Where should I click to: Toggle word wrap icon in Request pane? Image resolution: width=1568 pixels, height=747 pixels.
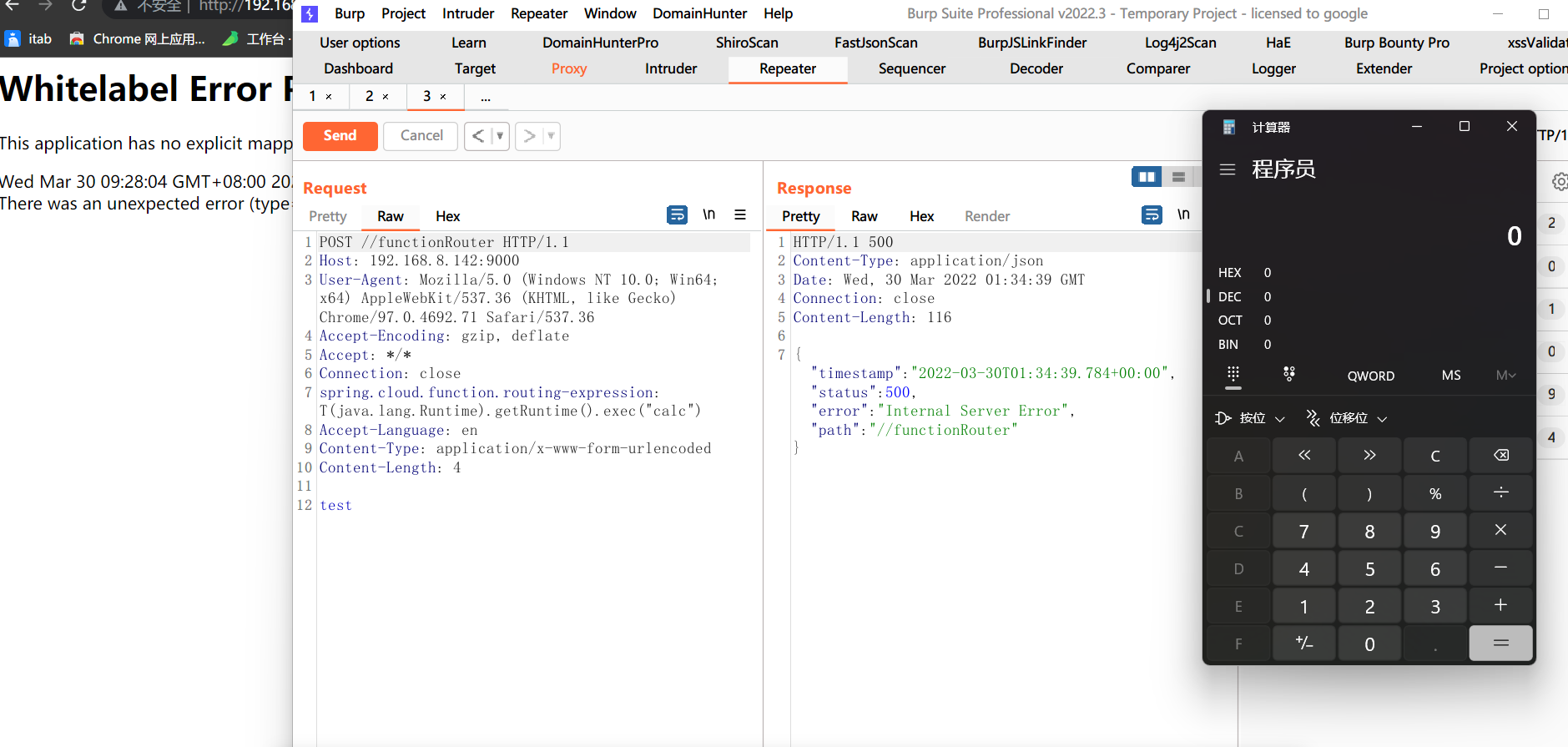pos(677,215)
